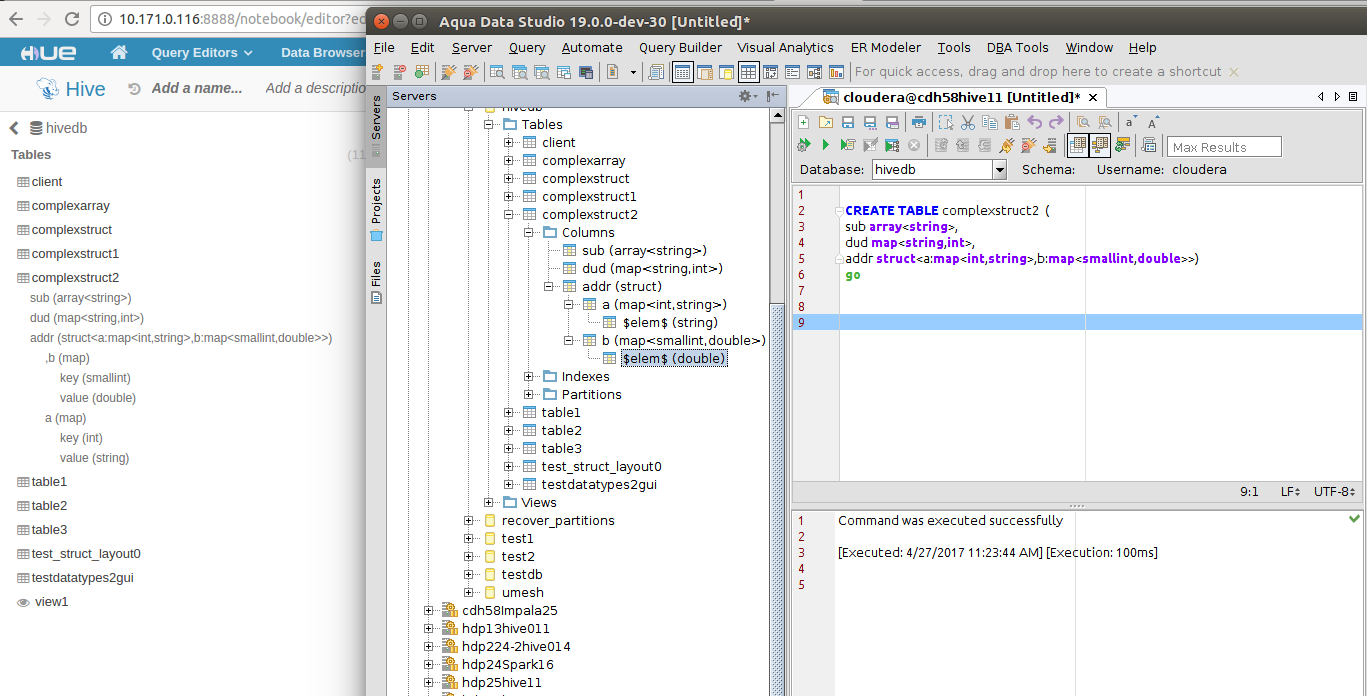Open the Query Builder menu
The image size is (1367, 696).
pyautogui.click(x=680, y=47)
